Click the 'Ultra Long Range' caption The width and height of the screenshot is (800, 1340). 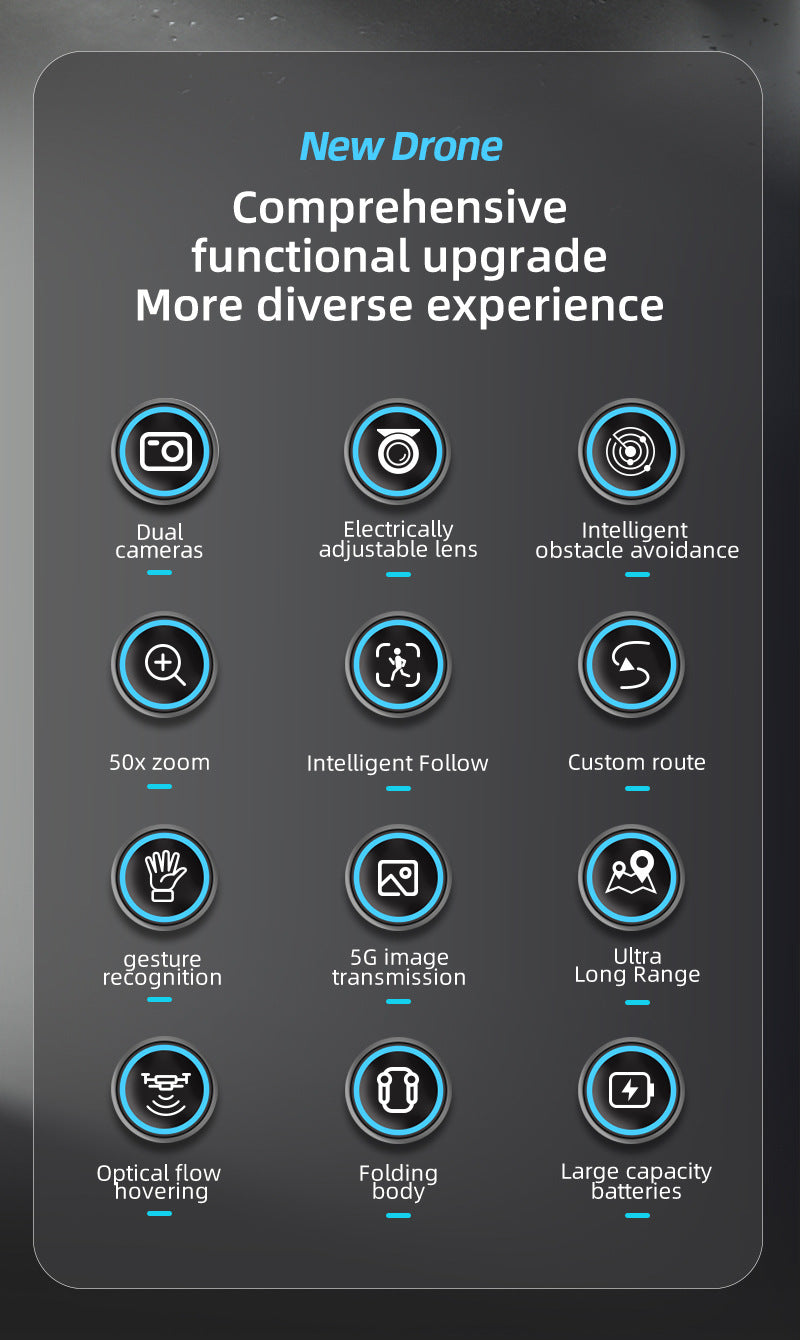tap(637, 965)
